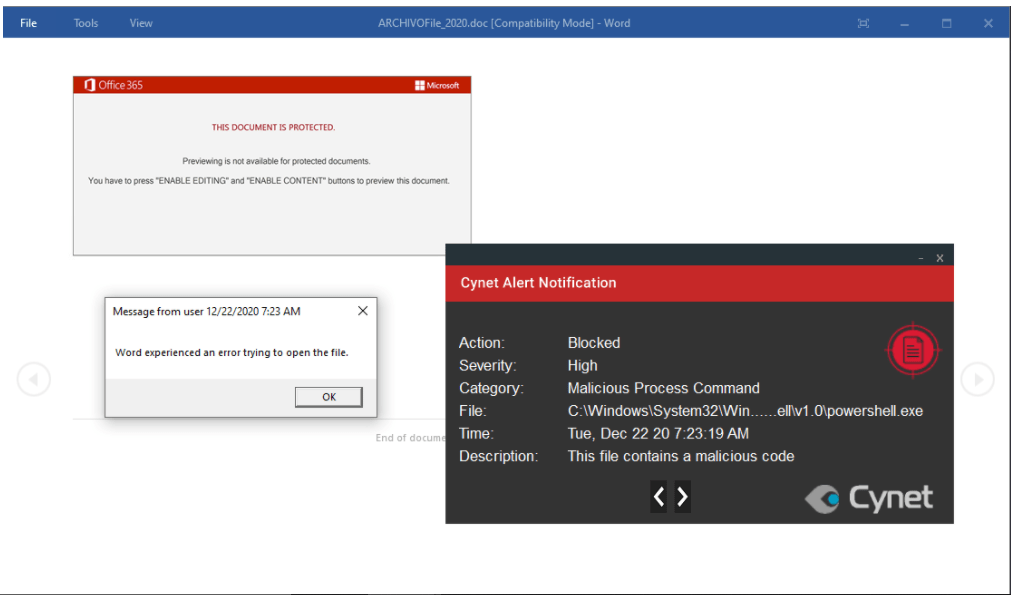1011x595 pixels.
Task: Click the Office 365 logo in document
Action: [113, 85]
